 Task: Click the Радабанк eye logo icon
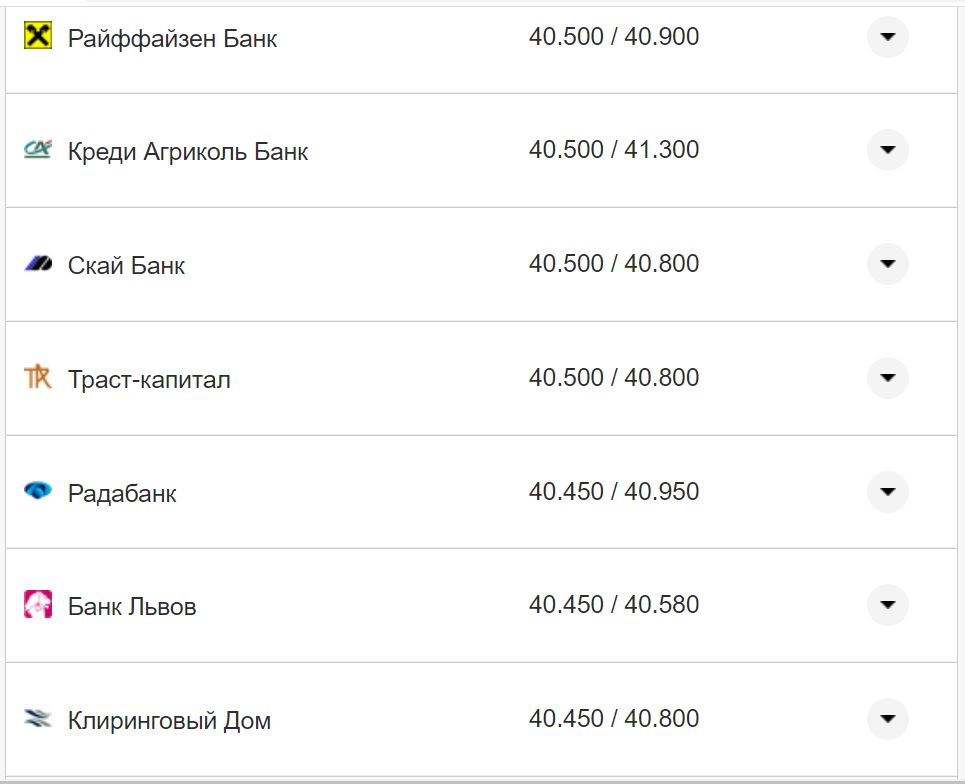tap(37, 488)
